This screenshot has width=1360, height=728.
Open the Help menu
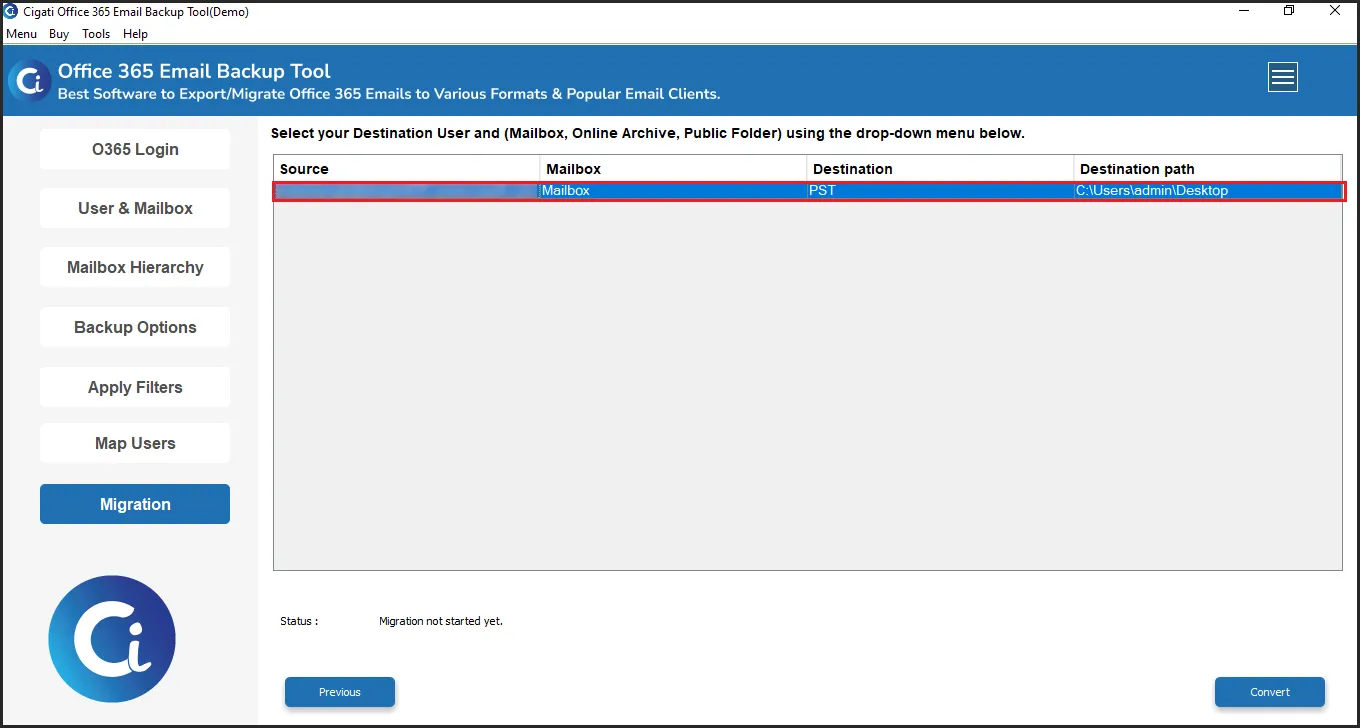[135, 34]
